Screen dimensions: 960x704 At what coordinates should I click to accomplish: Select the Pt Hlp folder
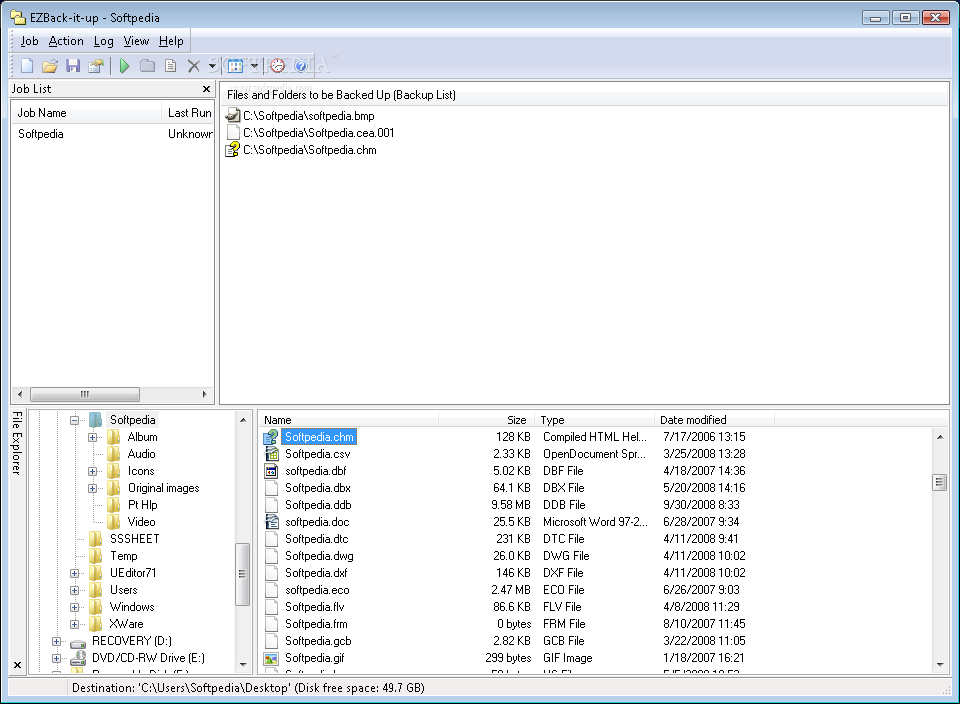click(x=142, y=505)
